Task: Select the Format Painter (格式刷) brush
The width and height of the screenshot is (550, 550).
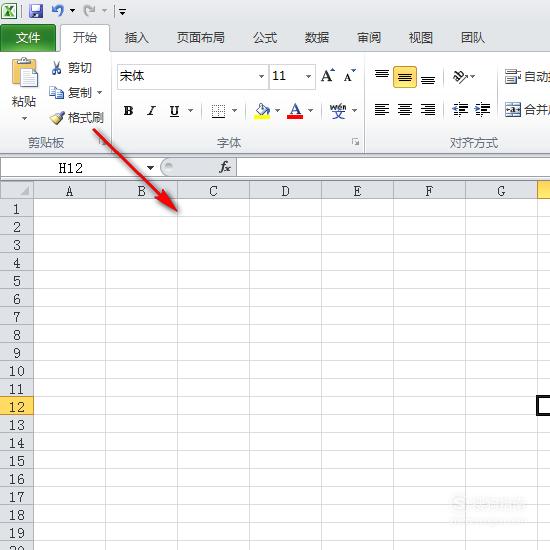Action: click(76, 118)
